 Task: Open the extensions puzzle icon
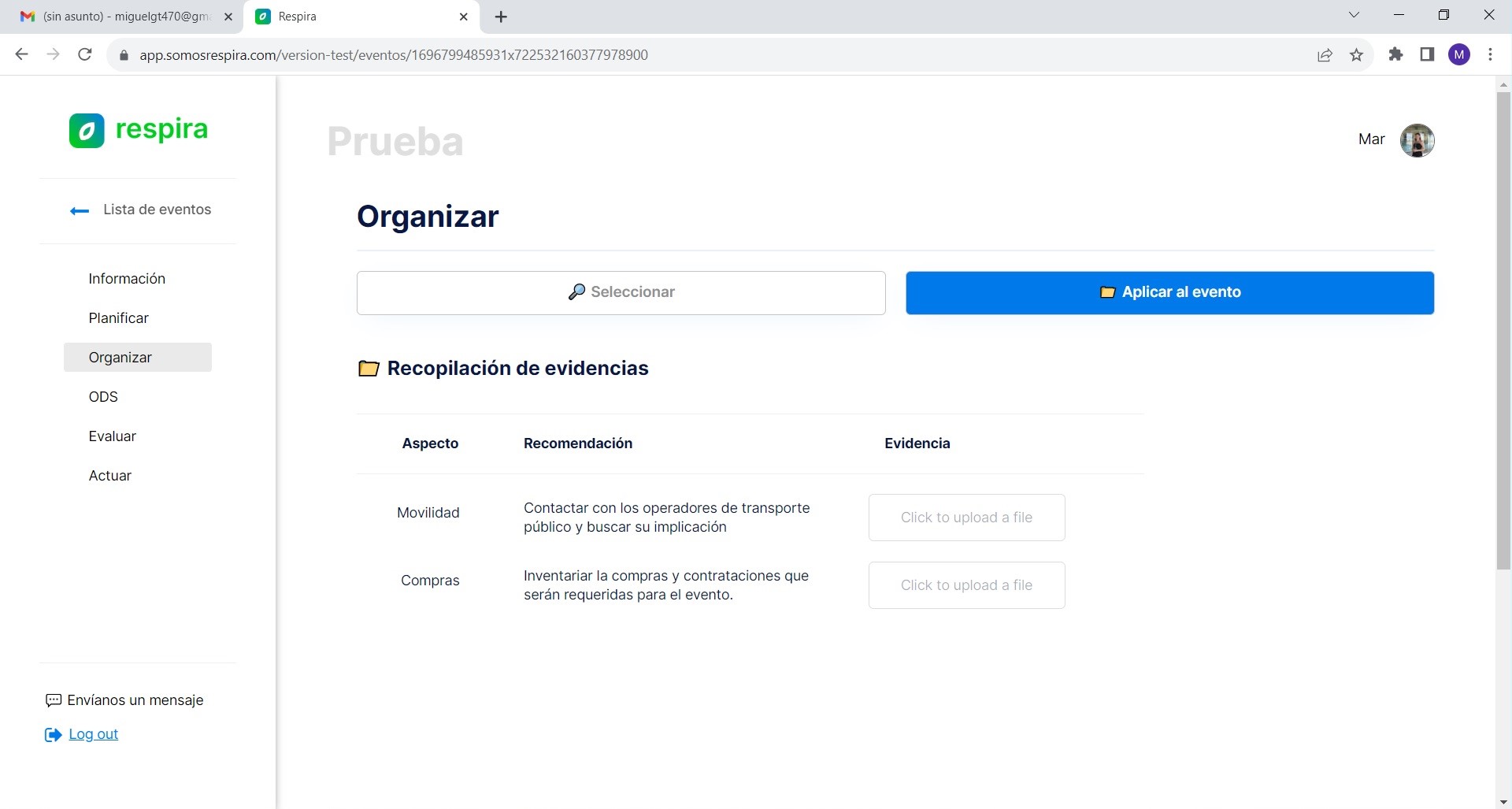[1396, 54]
